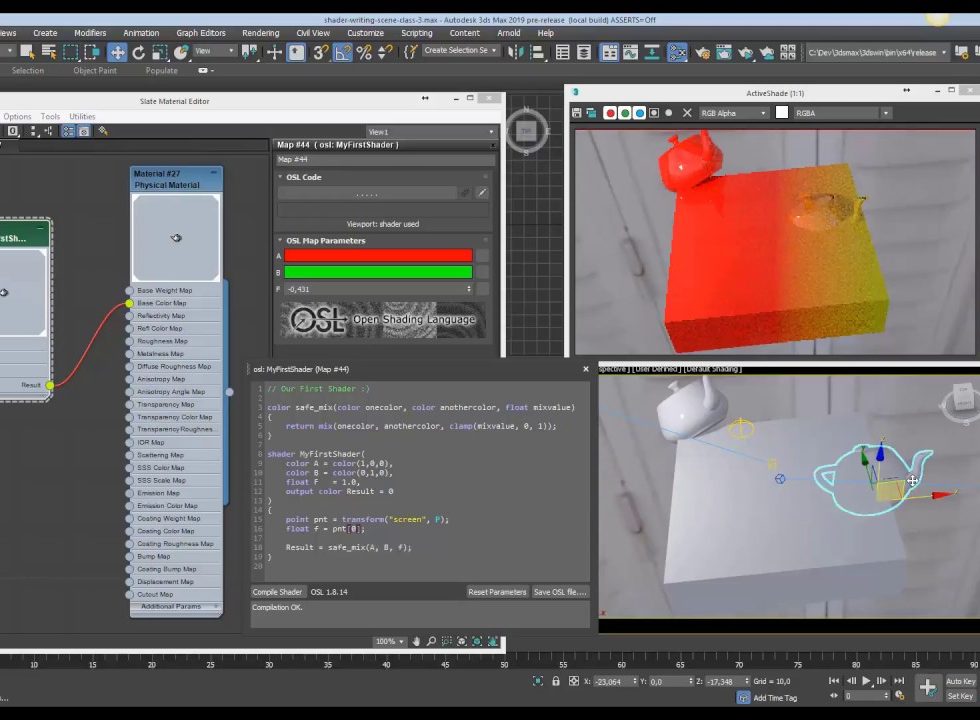Open the Curve Editor icon
Image resolution: width=980 pixels, height=720 pixels.
tap(630, 52)
